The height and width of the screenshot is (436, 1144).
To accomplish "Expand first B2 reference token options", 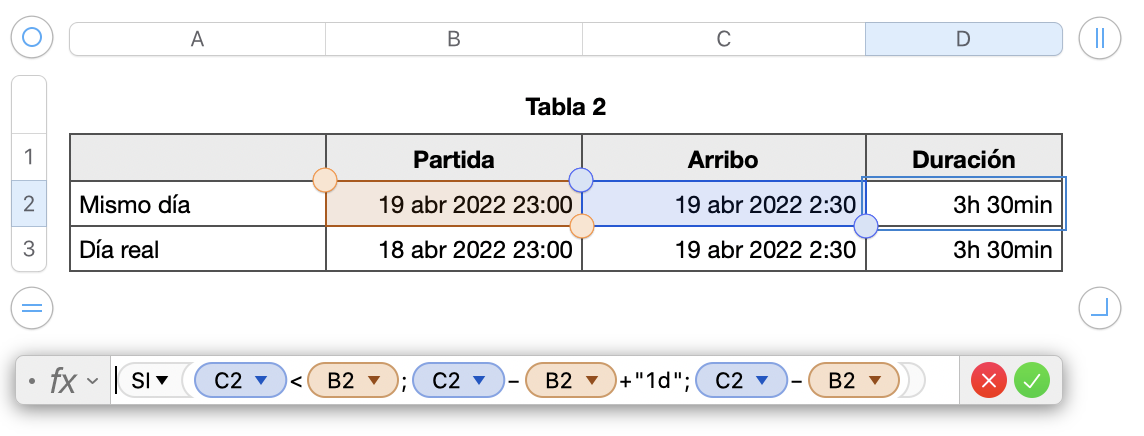I will pyautogui.click(x=375, y=380).
